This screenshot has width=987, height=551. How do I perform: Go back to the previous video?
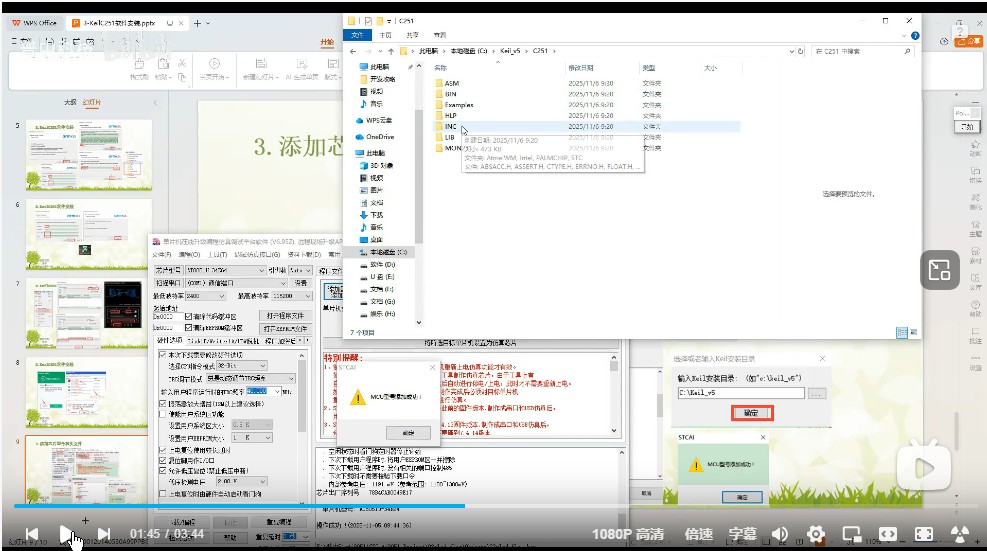tap(31, 534)
